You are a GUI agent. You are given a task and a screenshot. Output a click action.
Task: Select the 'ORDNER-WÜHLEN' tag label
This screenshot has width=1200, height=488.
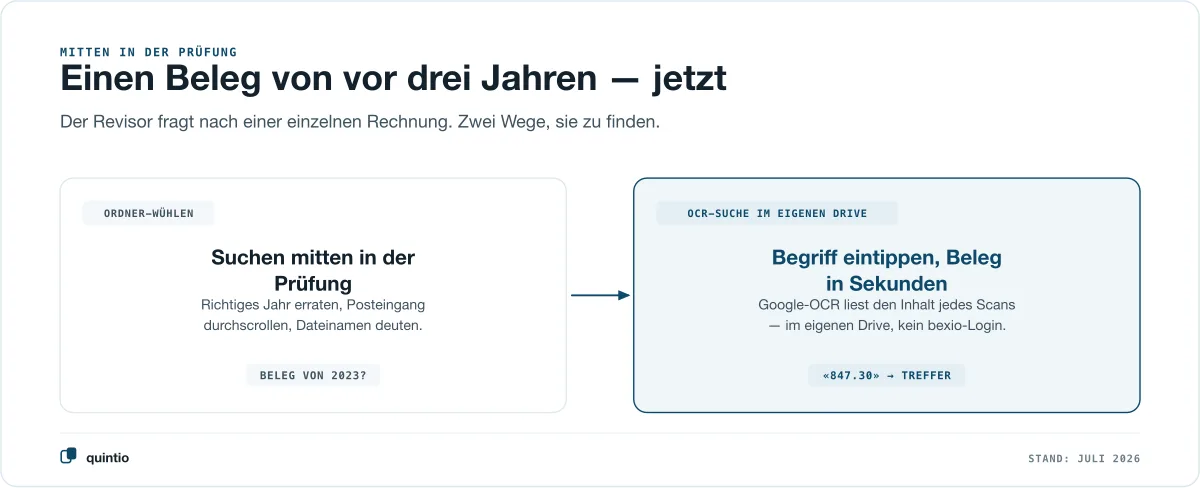point(148,213)
